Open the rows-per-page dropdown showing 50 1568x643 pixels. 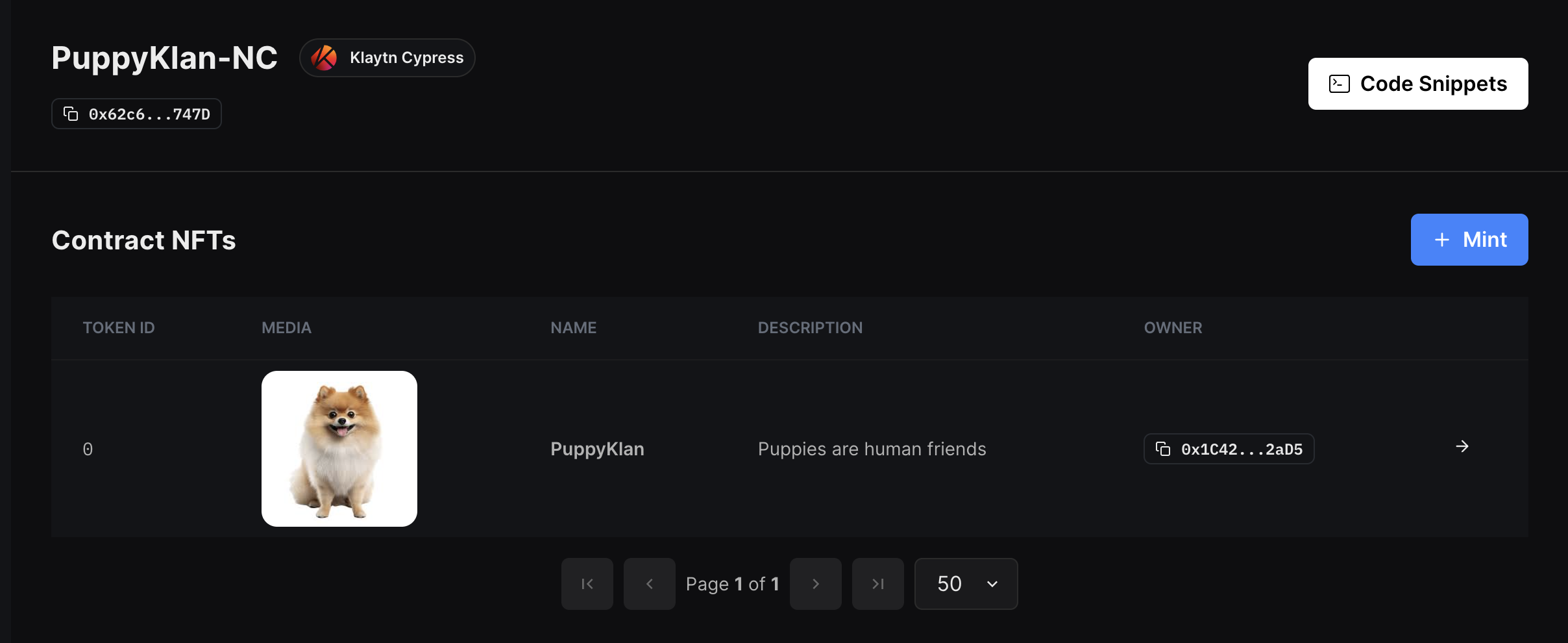(965, 584)
